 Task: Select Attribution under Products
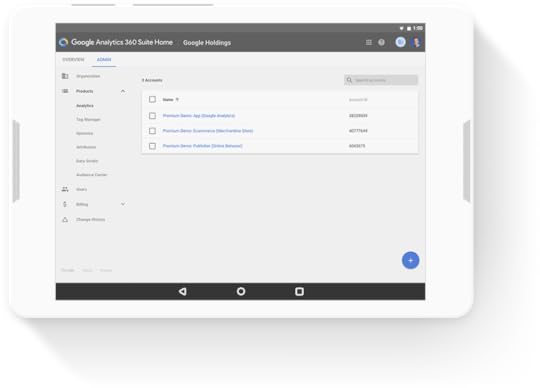click(86, 147)
